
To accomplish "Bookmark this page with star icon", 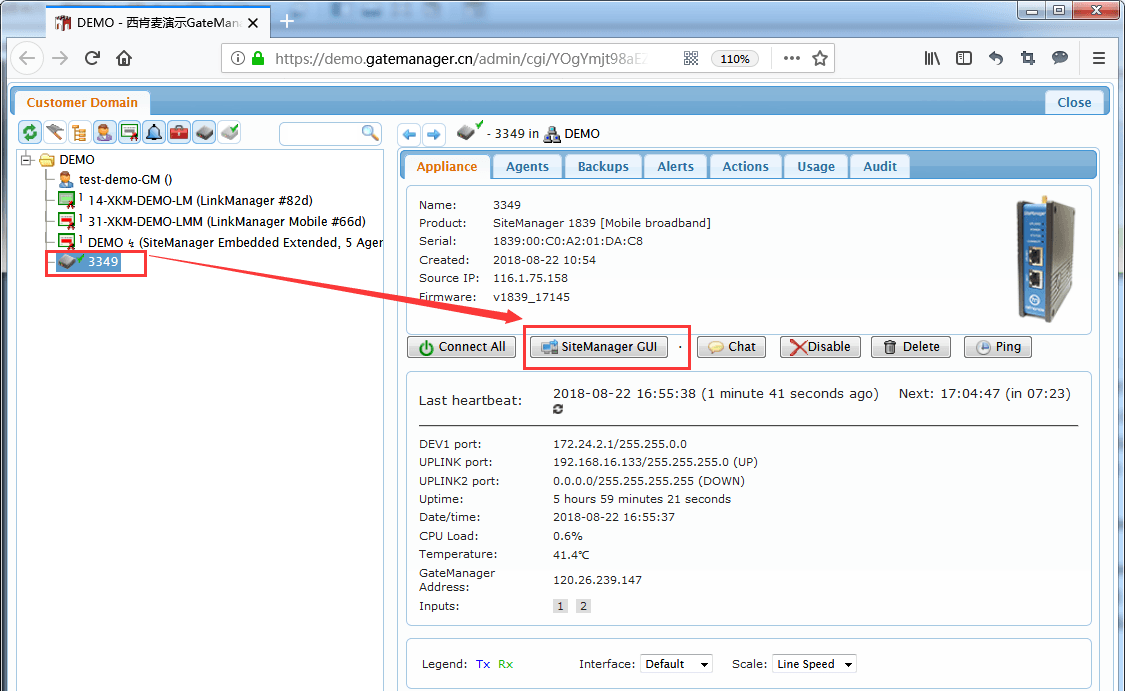I will [x=820, y=58].
